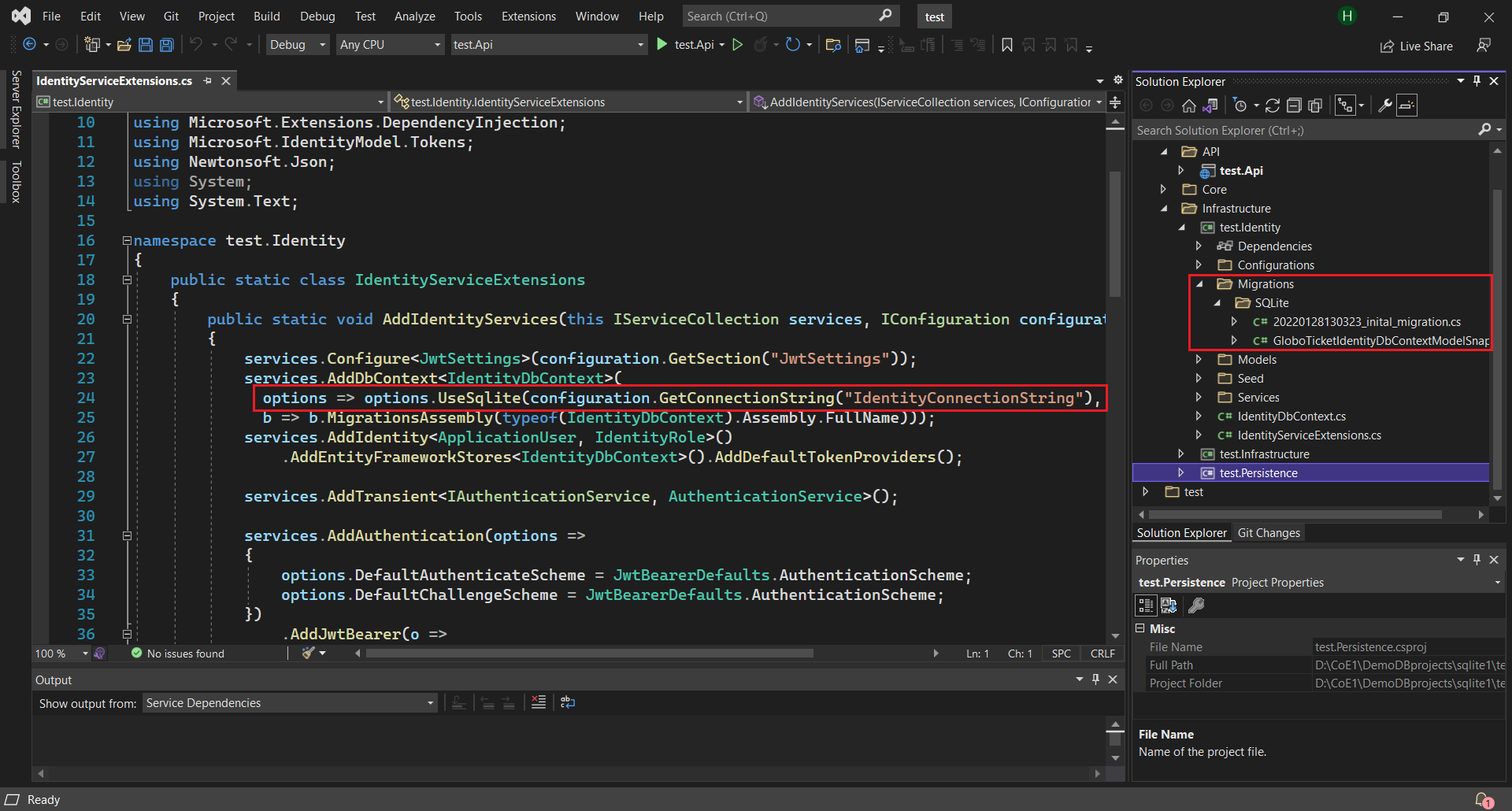Screen dimensions: 1512x811
Task: Toggle nested view diagram icon in Solution Explorer
Action: tap(1346, 106)
